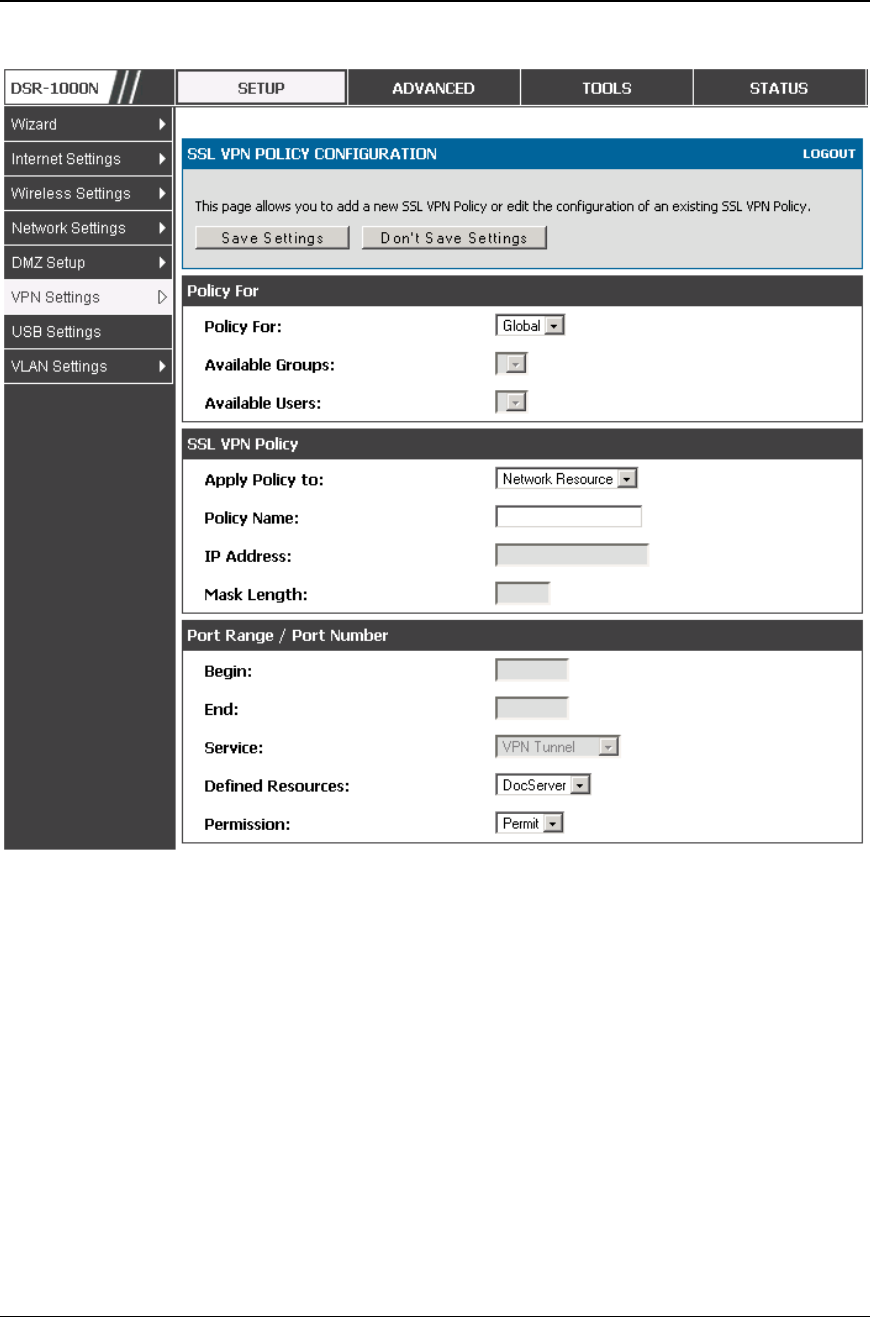Click the Save Settings button
Image resolution: width=870 pixels, height=1317 pixels.
(272, 238)
